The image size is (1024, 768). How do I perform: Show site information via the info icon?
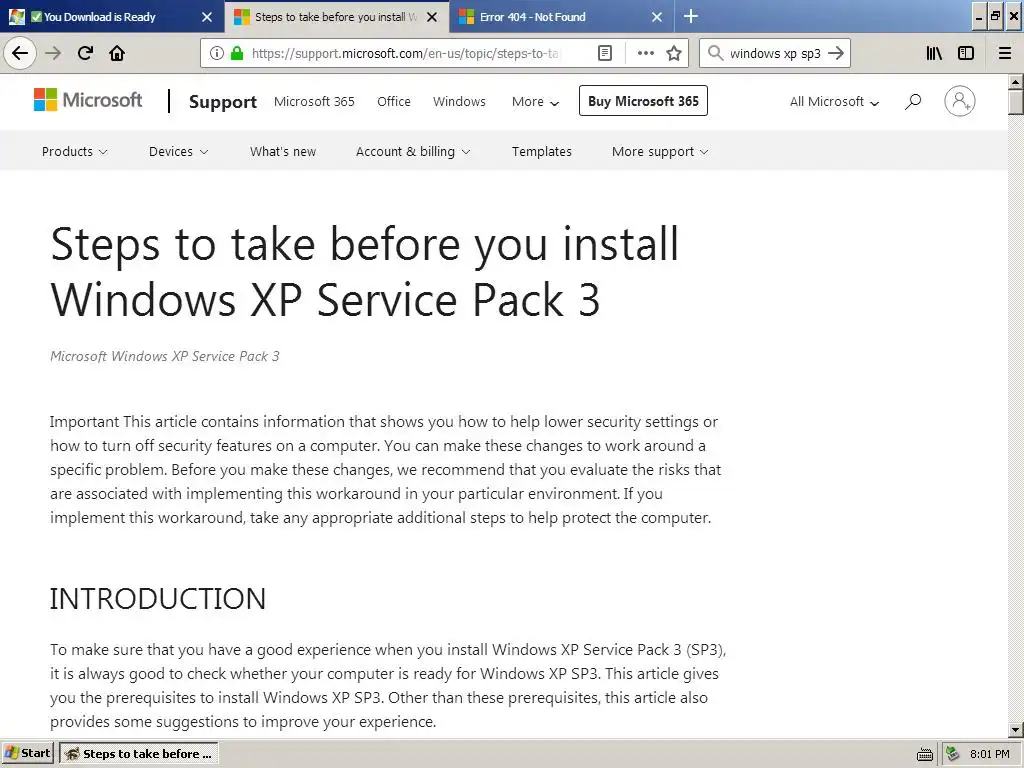(217, 54)
